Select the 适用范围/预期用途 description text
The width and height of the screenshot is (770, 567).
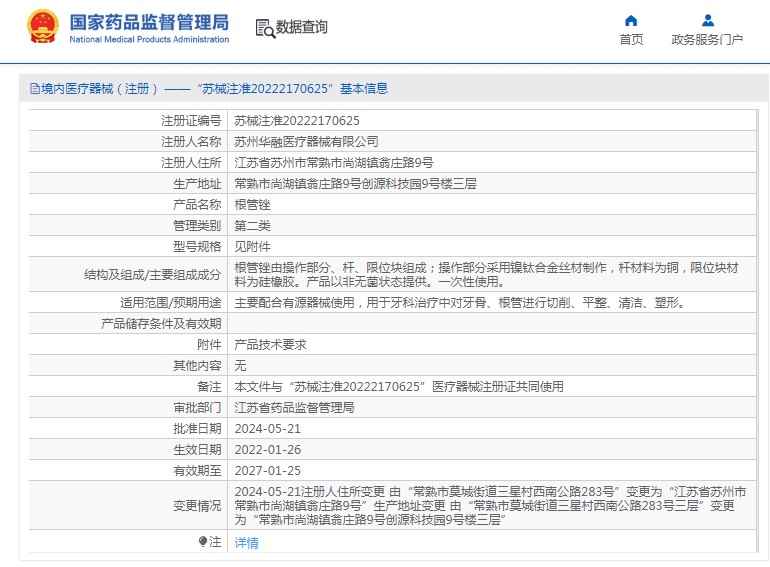460,303
